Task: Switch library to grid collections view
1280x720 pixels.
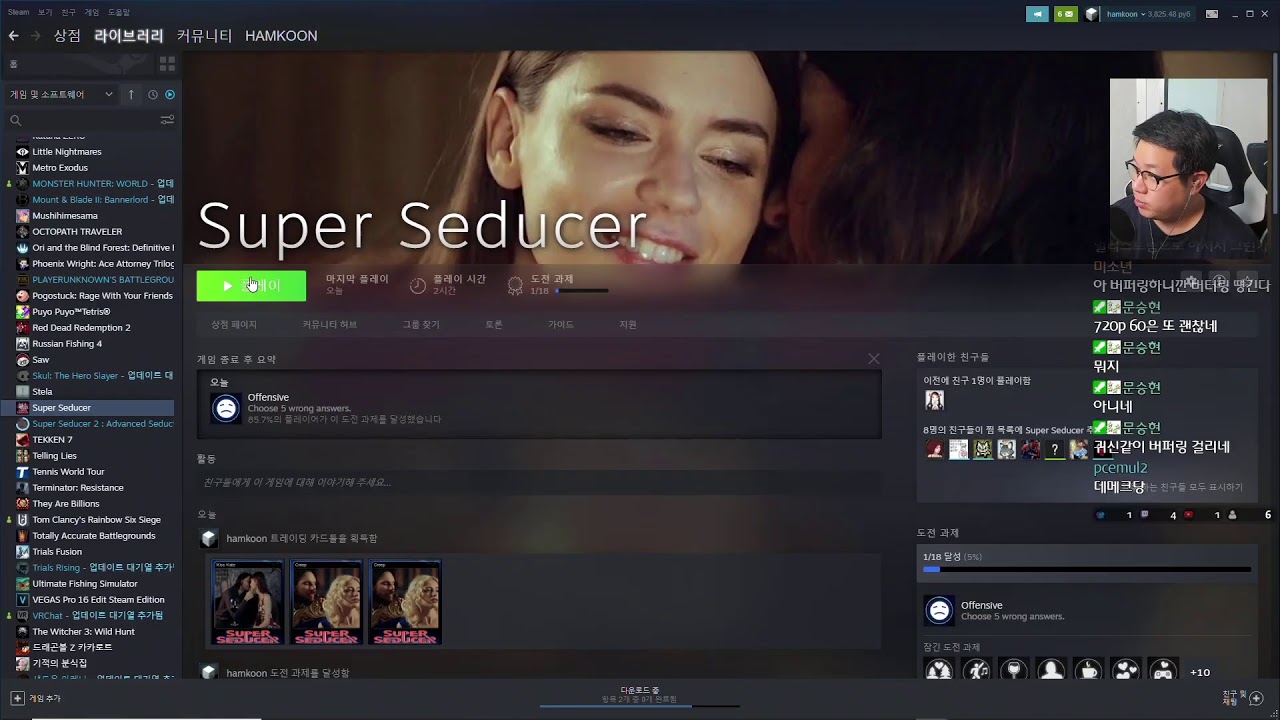Action: (x=167, y=64)
